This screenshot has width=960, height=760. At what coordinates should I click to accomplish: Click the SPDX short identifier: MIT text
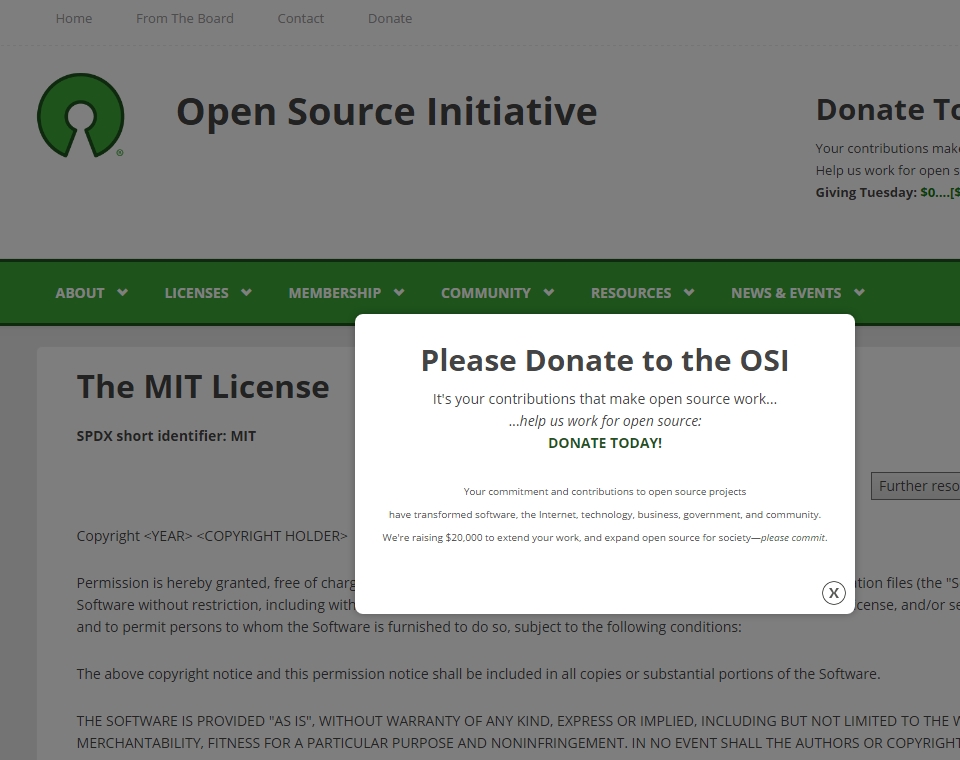click(x=167, y=436)
